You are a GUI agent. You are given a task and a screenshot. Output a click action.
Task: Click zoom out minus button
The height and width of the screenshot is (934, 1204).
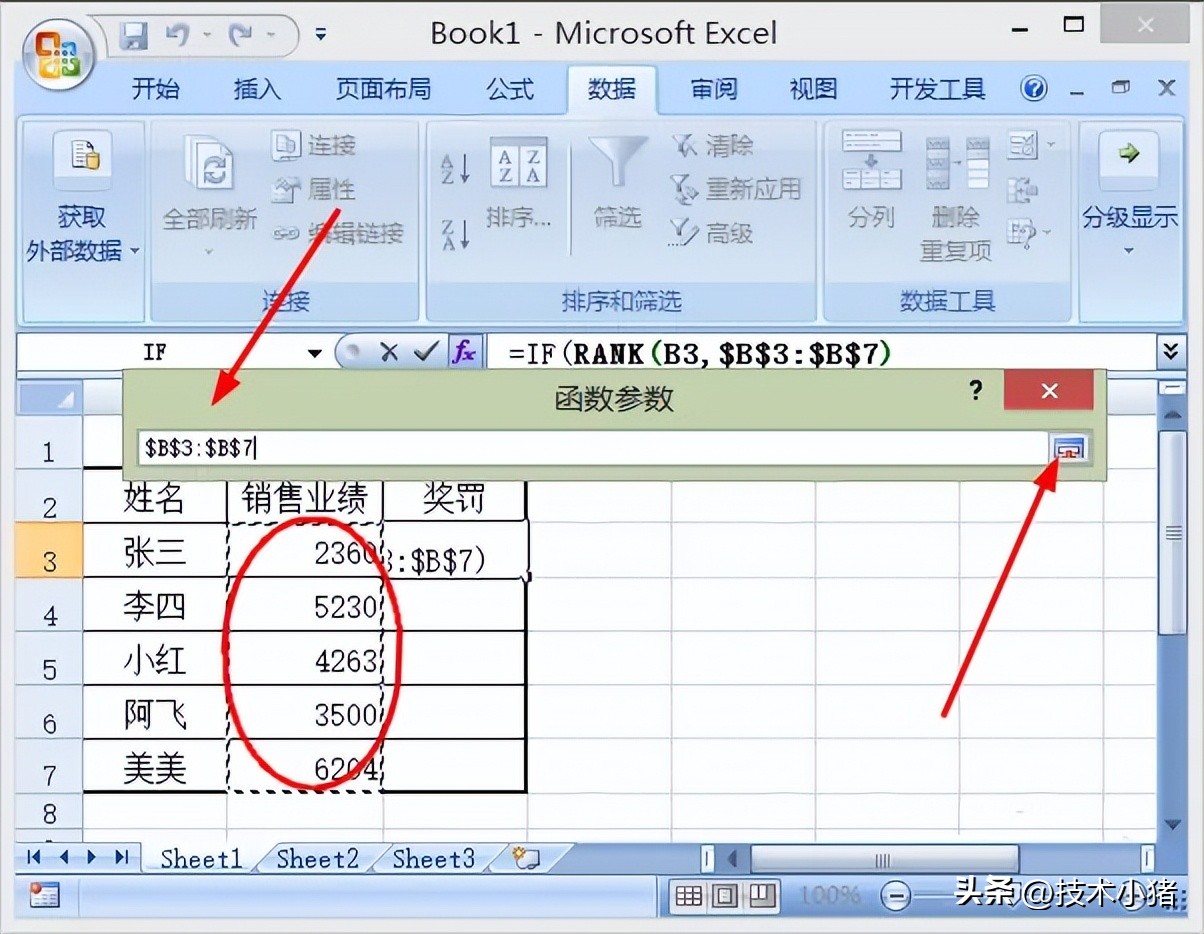tap(897, 896)
